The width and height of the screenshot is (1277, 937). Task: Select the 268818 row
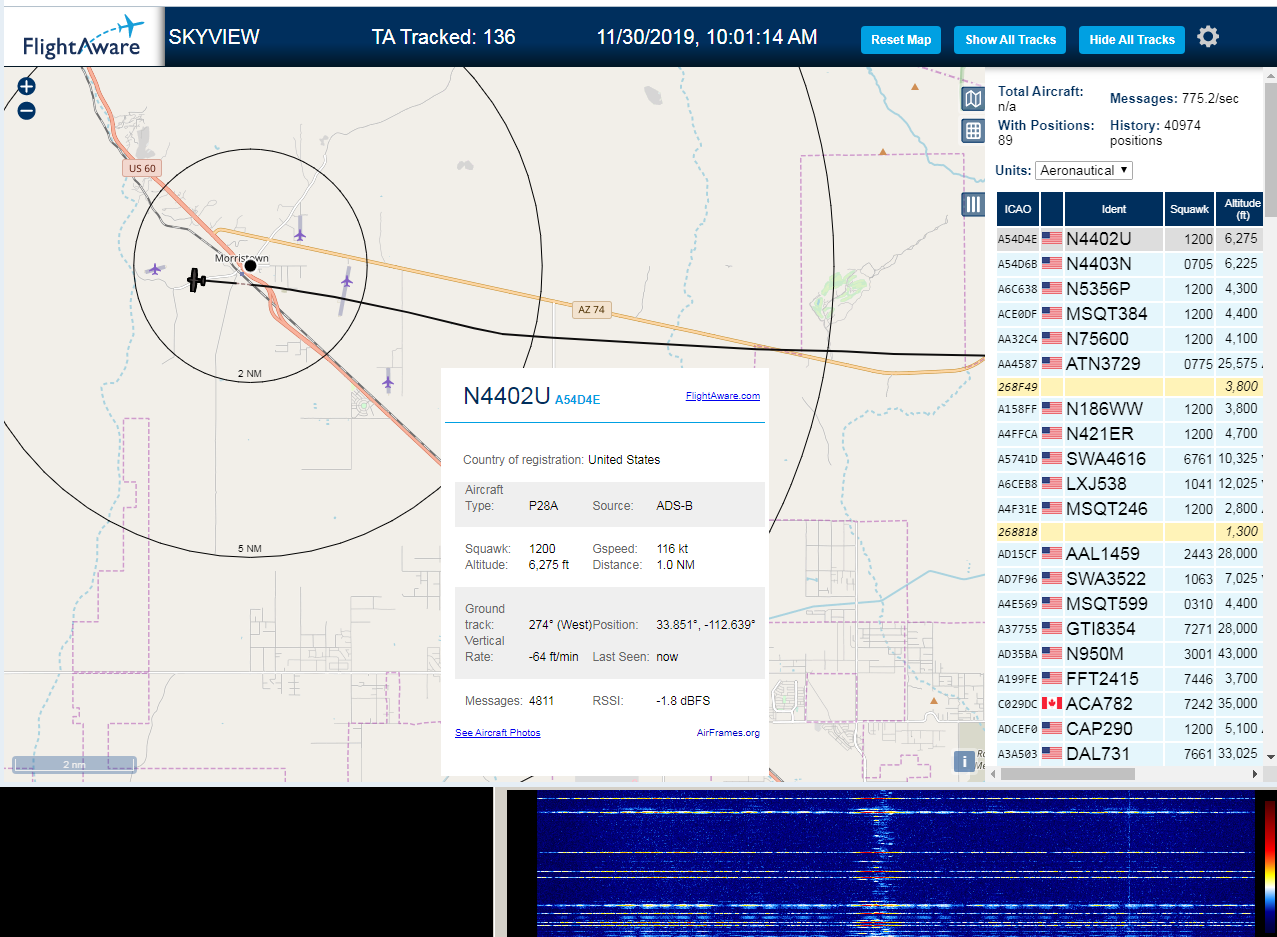1130,532
